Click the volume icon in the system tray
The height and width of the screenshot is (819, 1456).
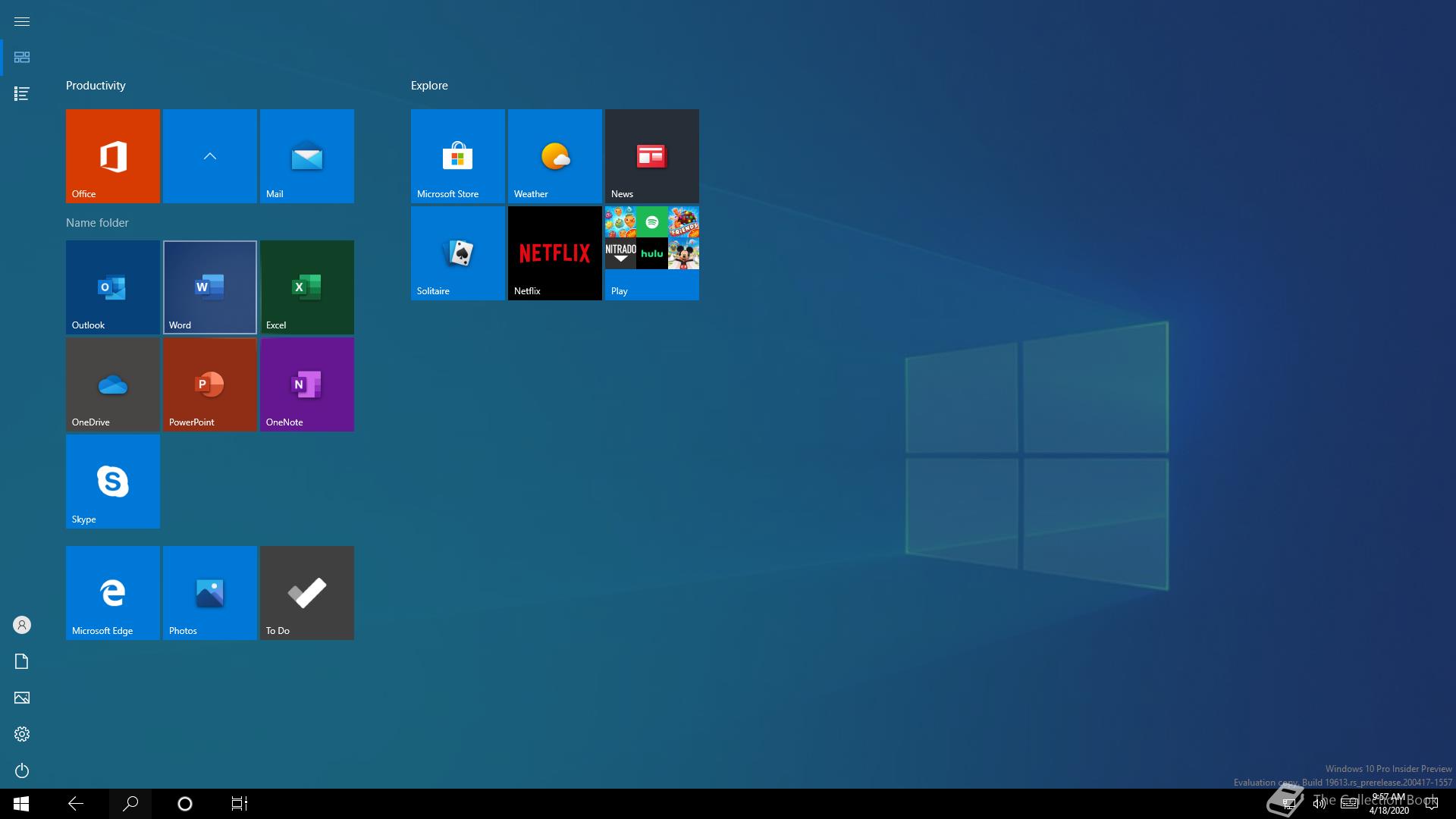pyautogui.click(x=1319, y=804)
